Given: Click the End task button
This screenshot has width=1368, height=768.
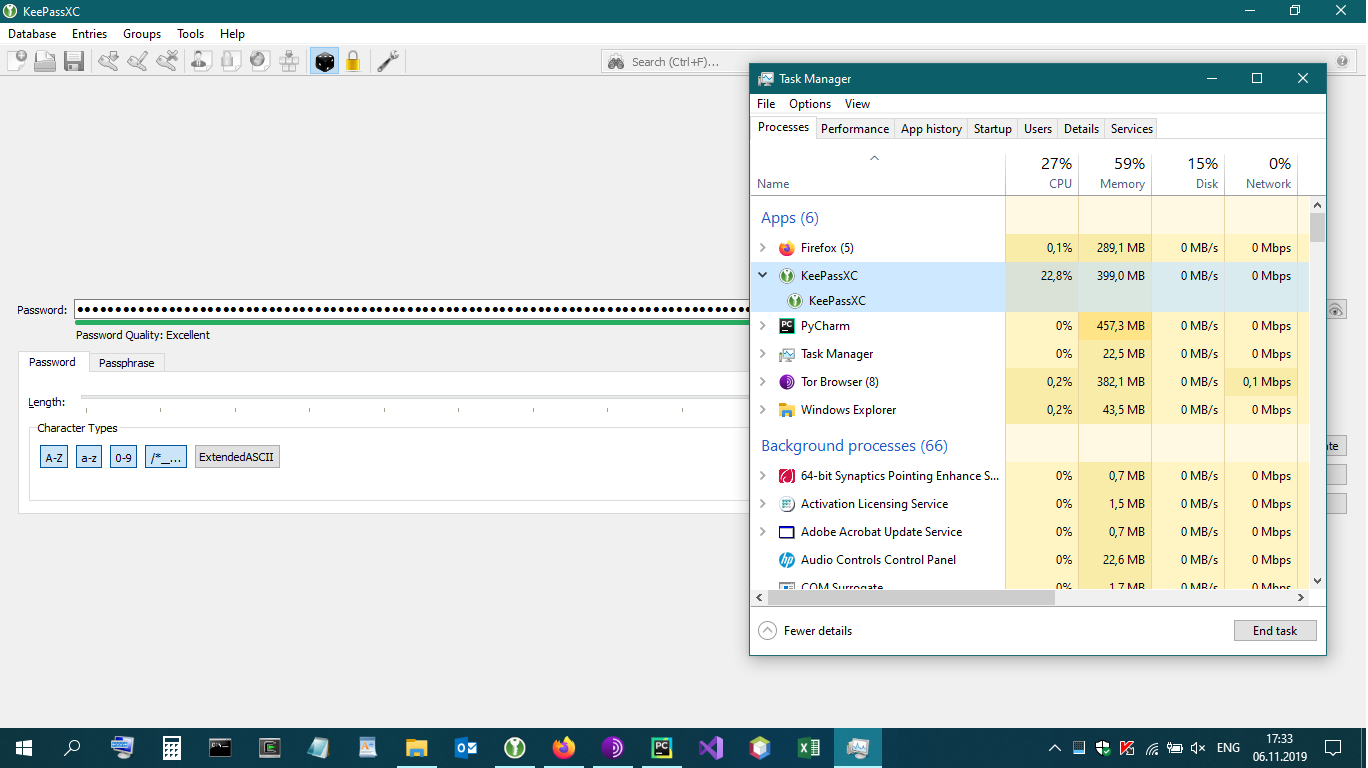Looking at the screenshot, I should (1275, 631).
